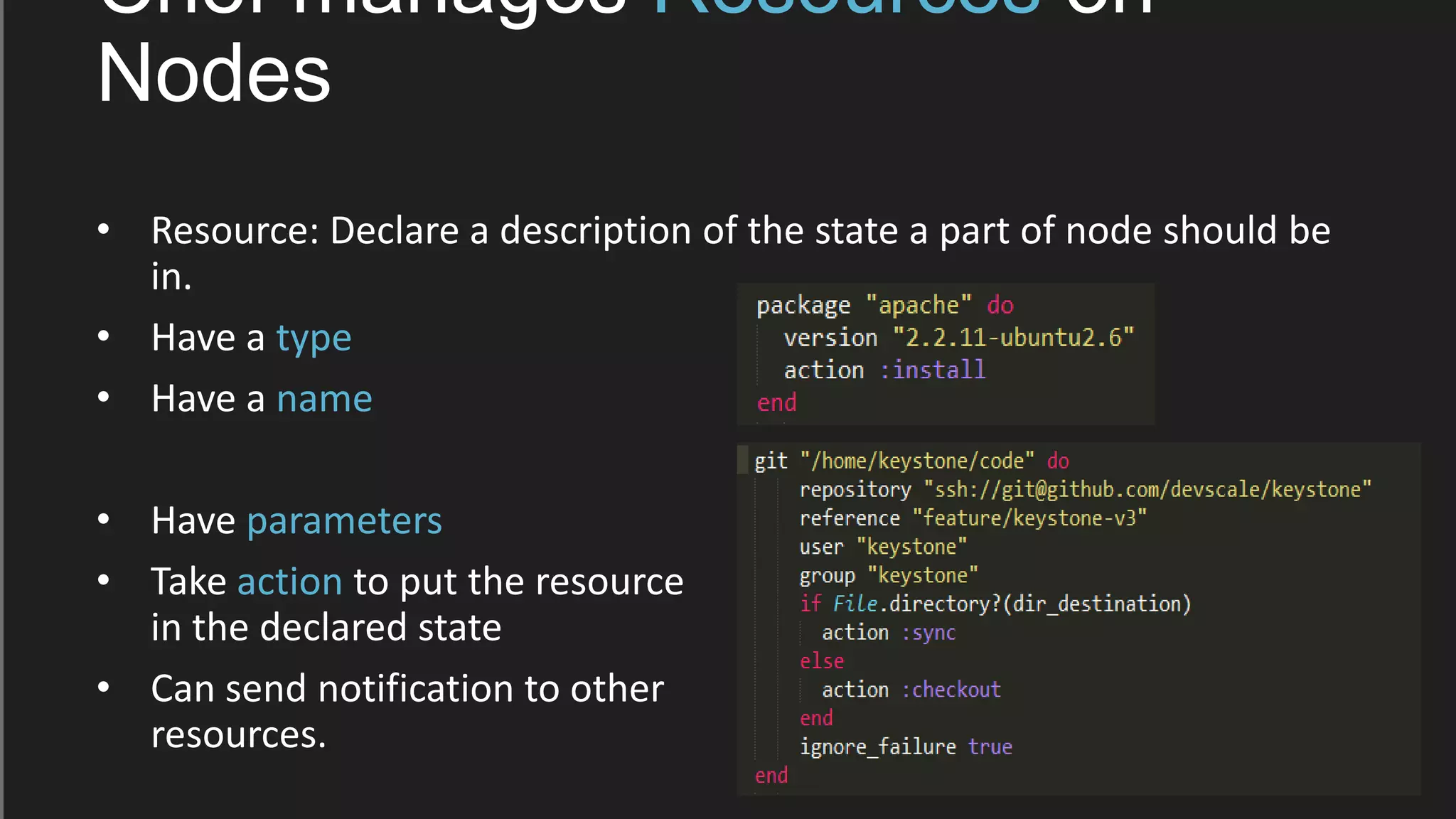Viewport: 1456px width, 819px height.
Task: Click the "in the declared state" text line
Action: tap(326, 628)
